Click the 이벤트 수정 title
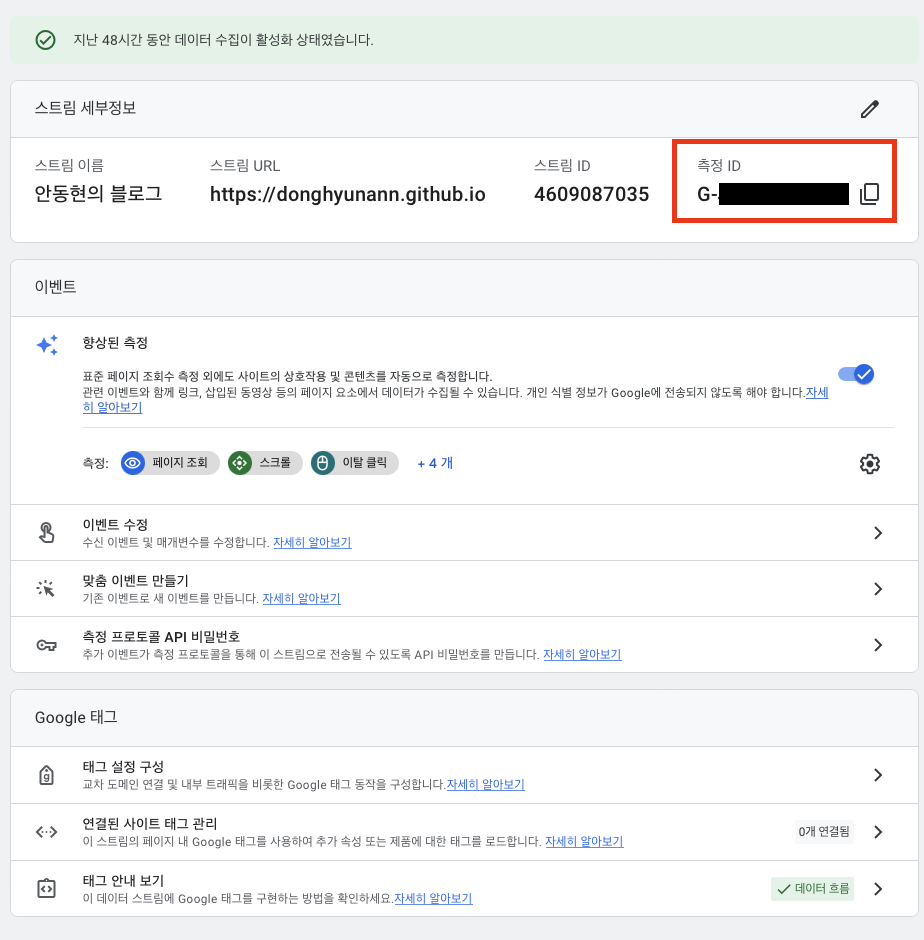 click(115, 525)
